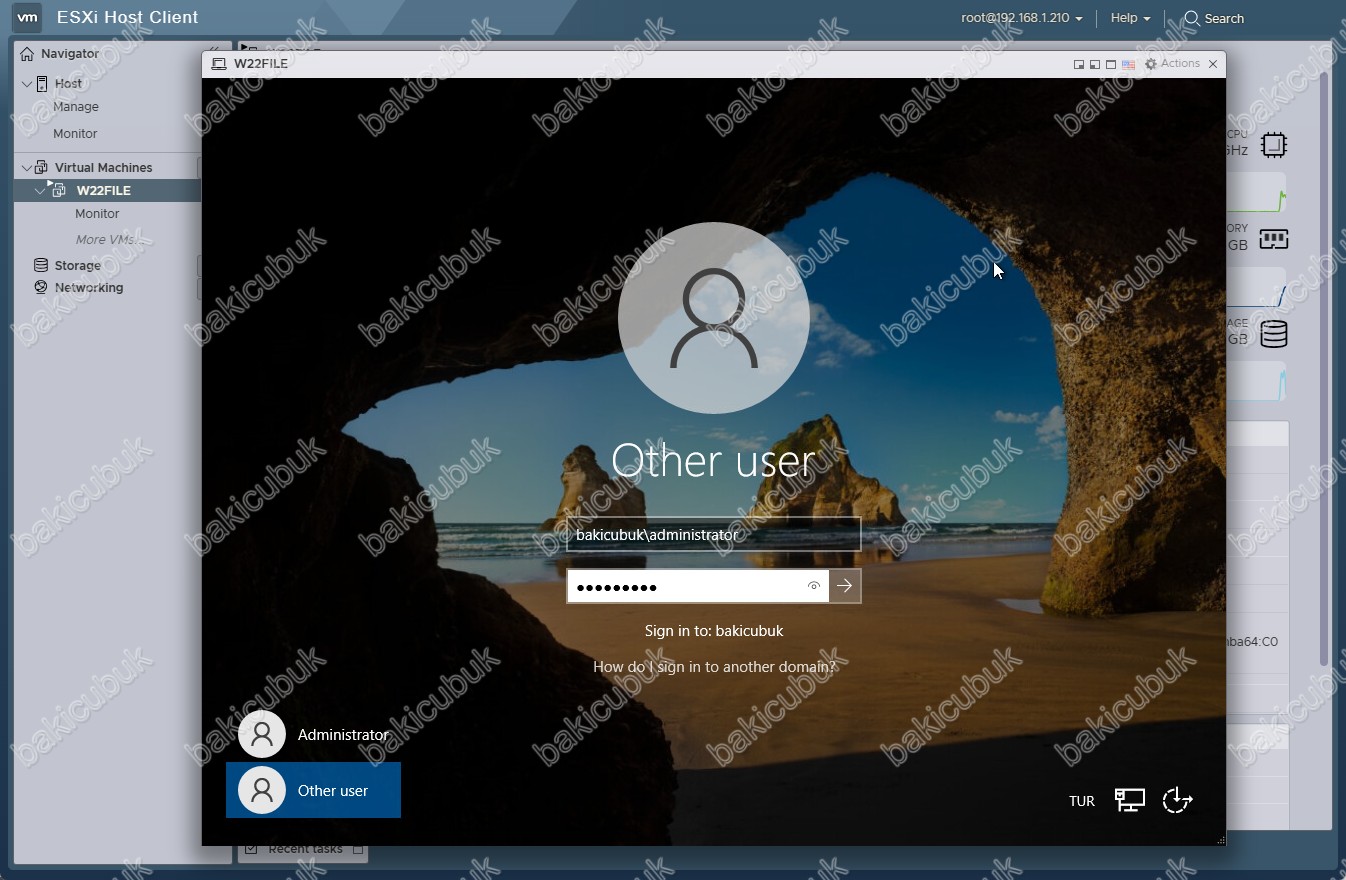
Task: Click the VMware vm logo
Action: [28, 17]
